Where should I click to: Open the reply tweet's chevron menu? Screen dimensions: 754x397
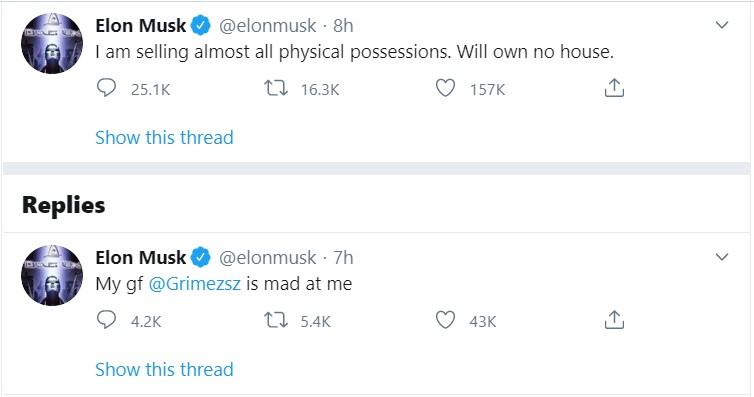click(722, 257)
